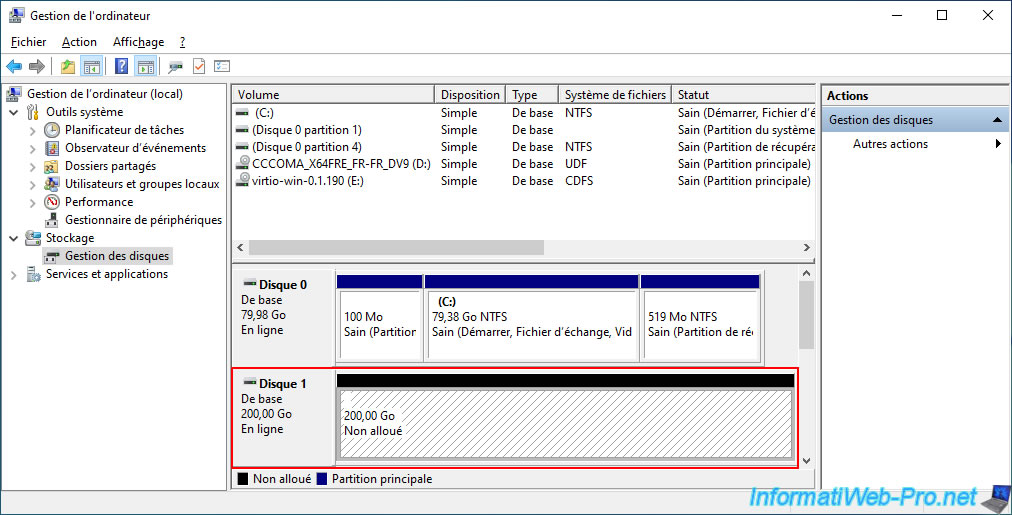This screenshot has height=515, width=1012.
Task: Click the volume list scroll left arrow
Action: pos(241,248)
